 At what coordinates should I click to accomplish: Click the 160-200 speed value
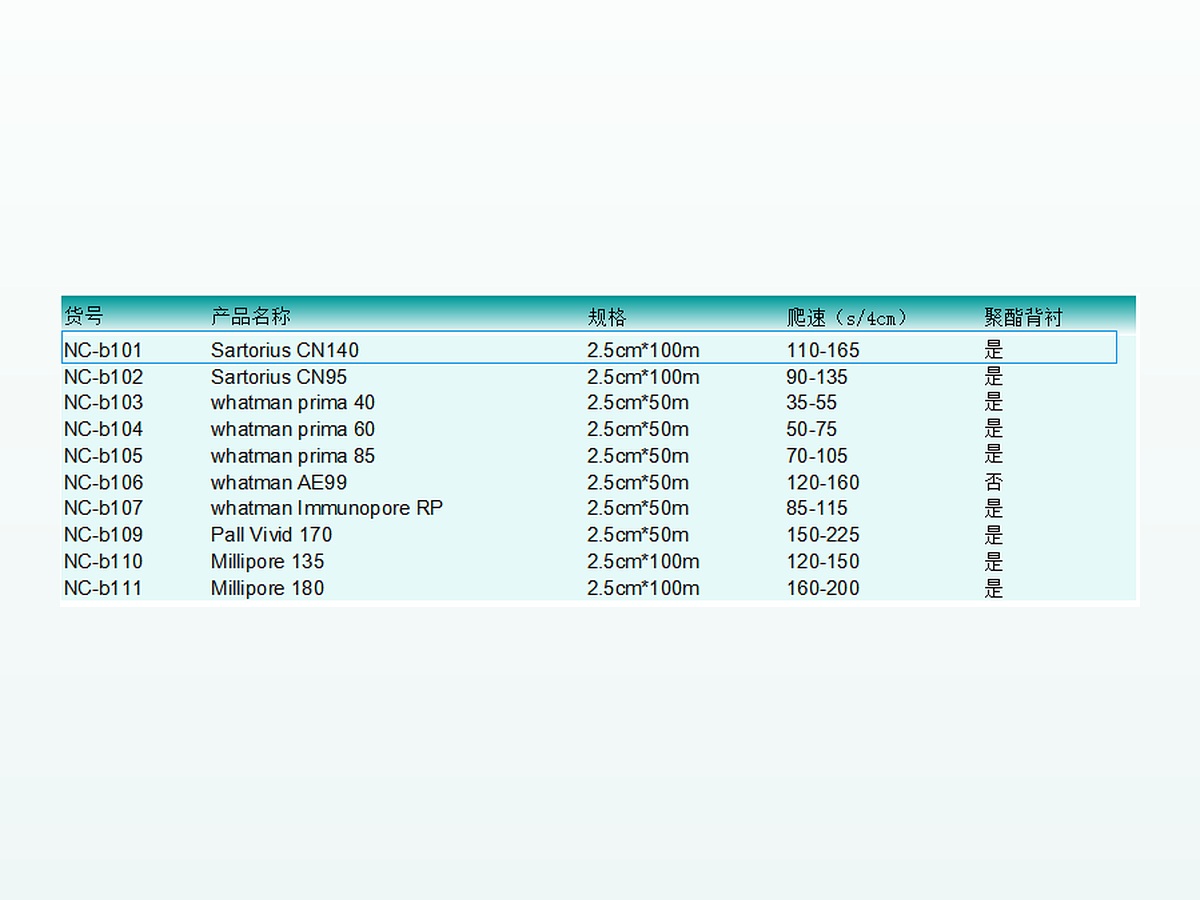[x=823, y=588]
